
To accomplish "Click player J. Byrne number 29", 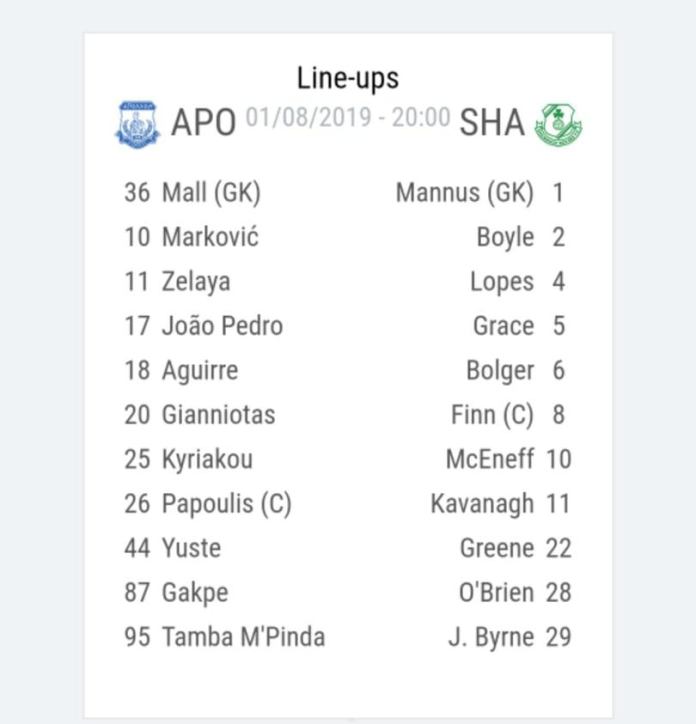I will click(x=510, y=638).
